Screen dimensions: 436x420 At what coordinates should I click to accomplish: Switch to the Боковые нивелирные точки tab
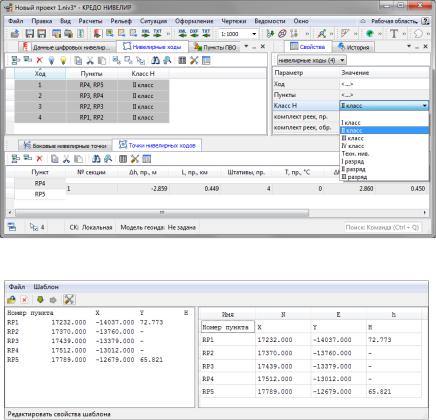(65, 146)
